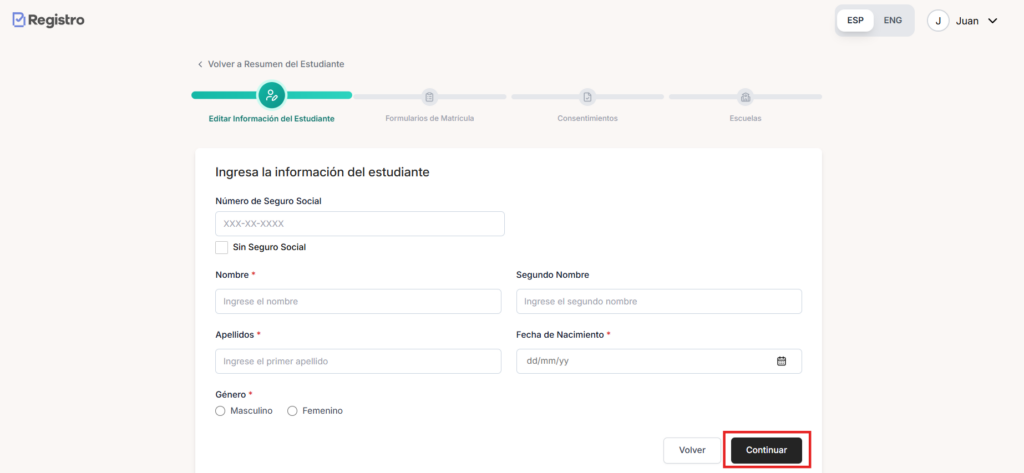Viewport: 1024px width, 473px height.
Task: Click the Escuelas step icon
Action: tap(745, 97)
